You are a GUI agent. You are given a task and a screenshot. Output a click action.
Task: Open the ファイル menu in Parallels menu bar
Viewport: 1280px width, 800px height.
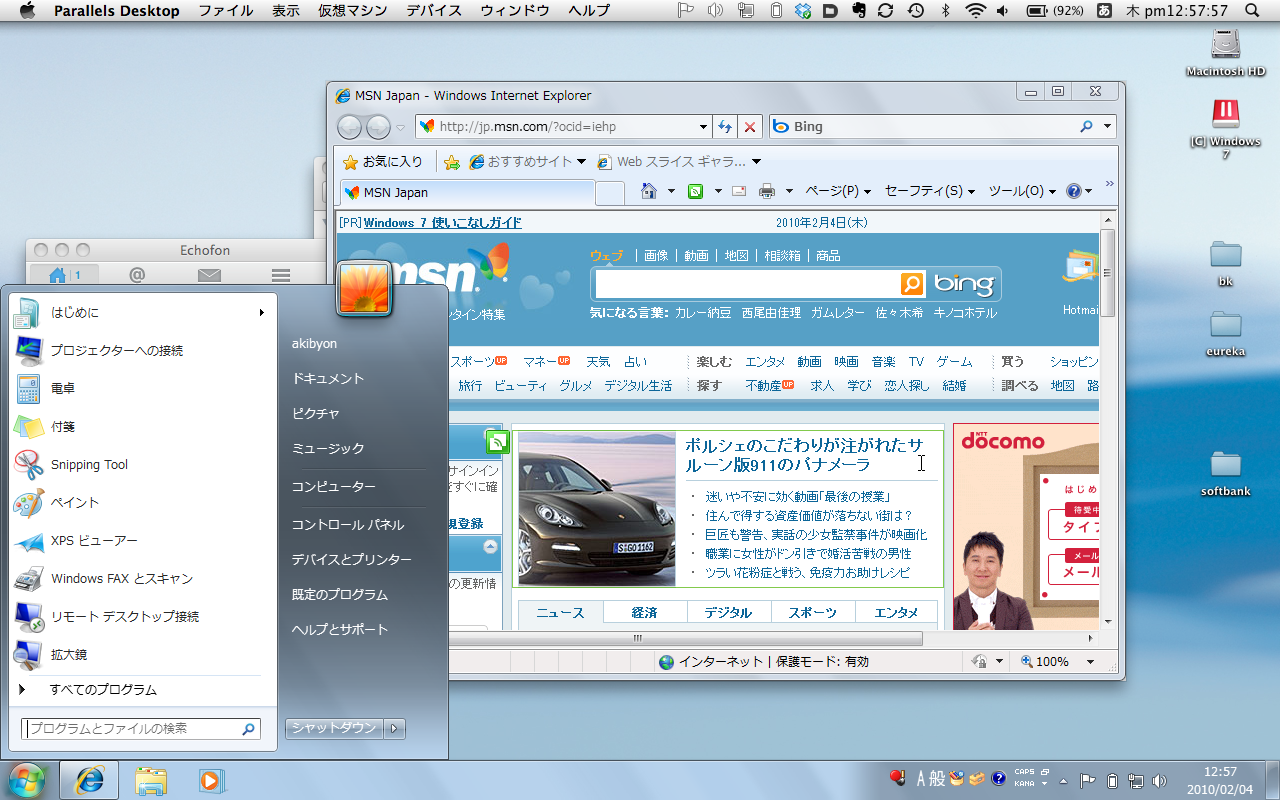coord(226,11)
